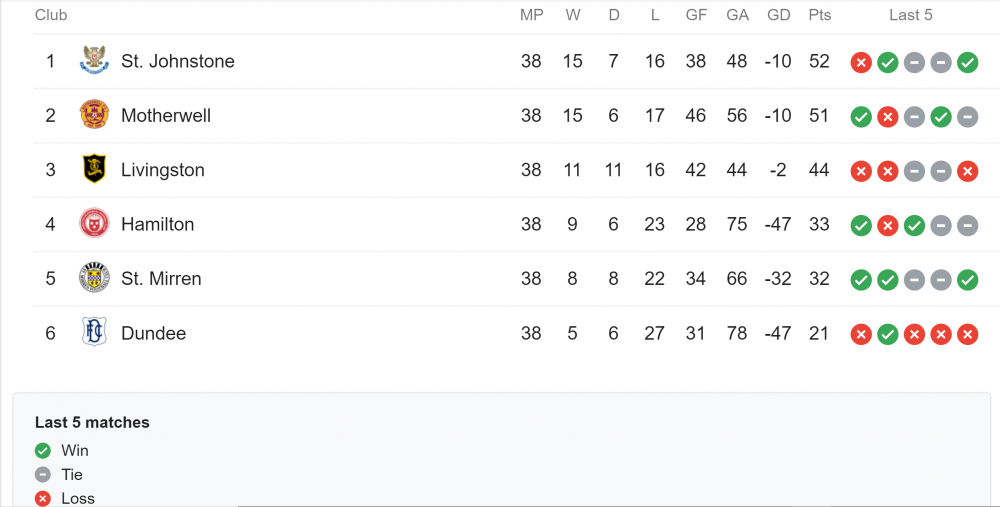1000x507 pixels.
Task: Click St. Johnstone's first red loss icon
Action: [860, 62]
